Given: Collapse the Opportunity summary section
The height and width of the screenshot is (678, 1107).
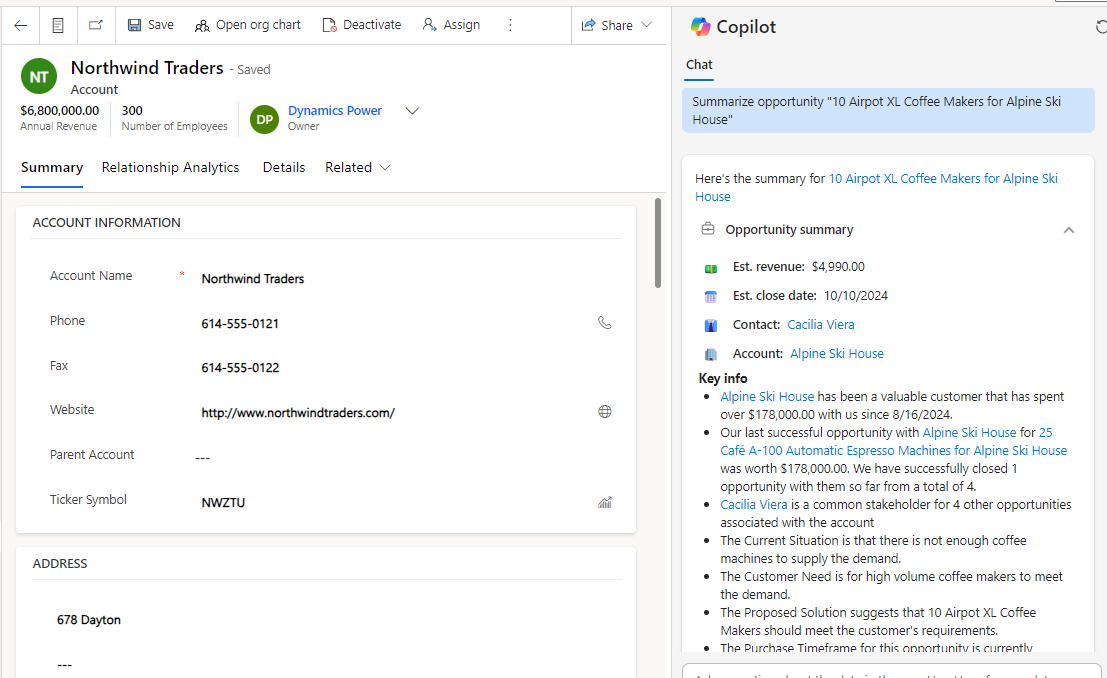Looking at the screenshot, I should 1069,230.
